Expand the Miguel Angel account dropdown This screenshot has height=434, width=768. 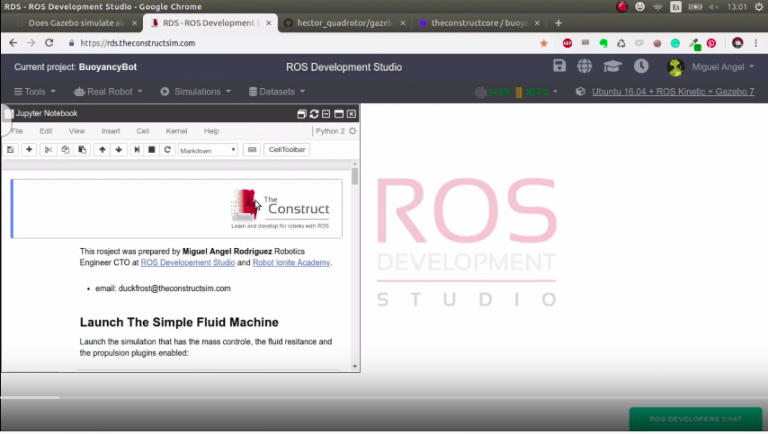pos(751,67)
